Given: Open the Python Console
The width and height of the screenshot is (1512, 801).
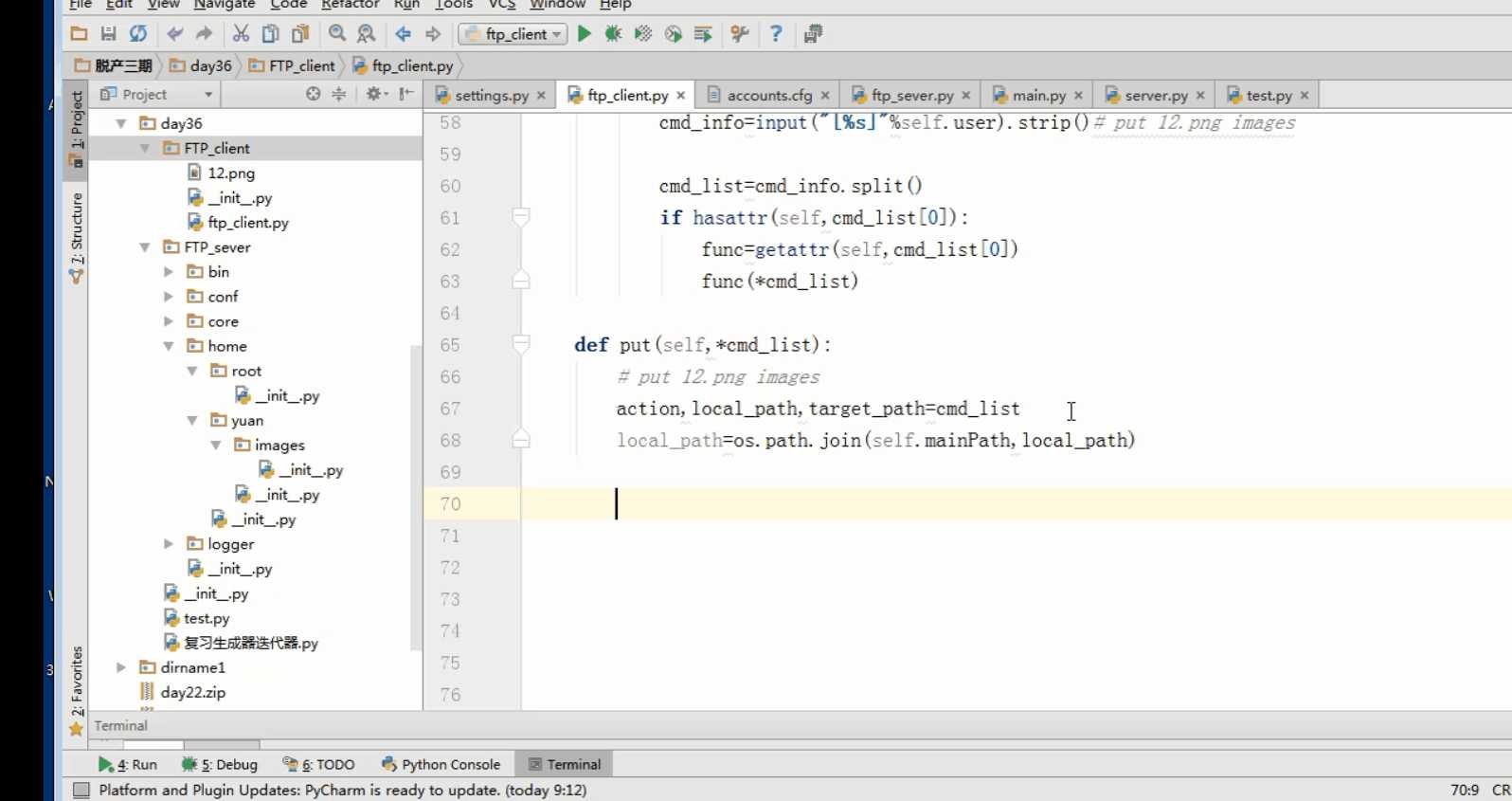Looking at the screenshot, I should pyautogui.click(x=441, y=764).
